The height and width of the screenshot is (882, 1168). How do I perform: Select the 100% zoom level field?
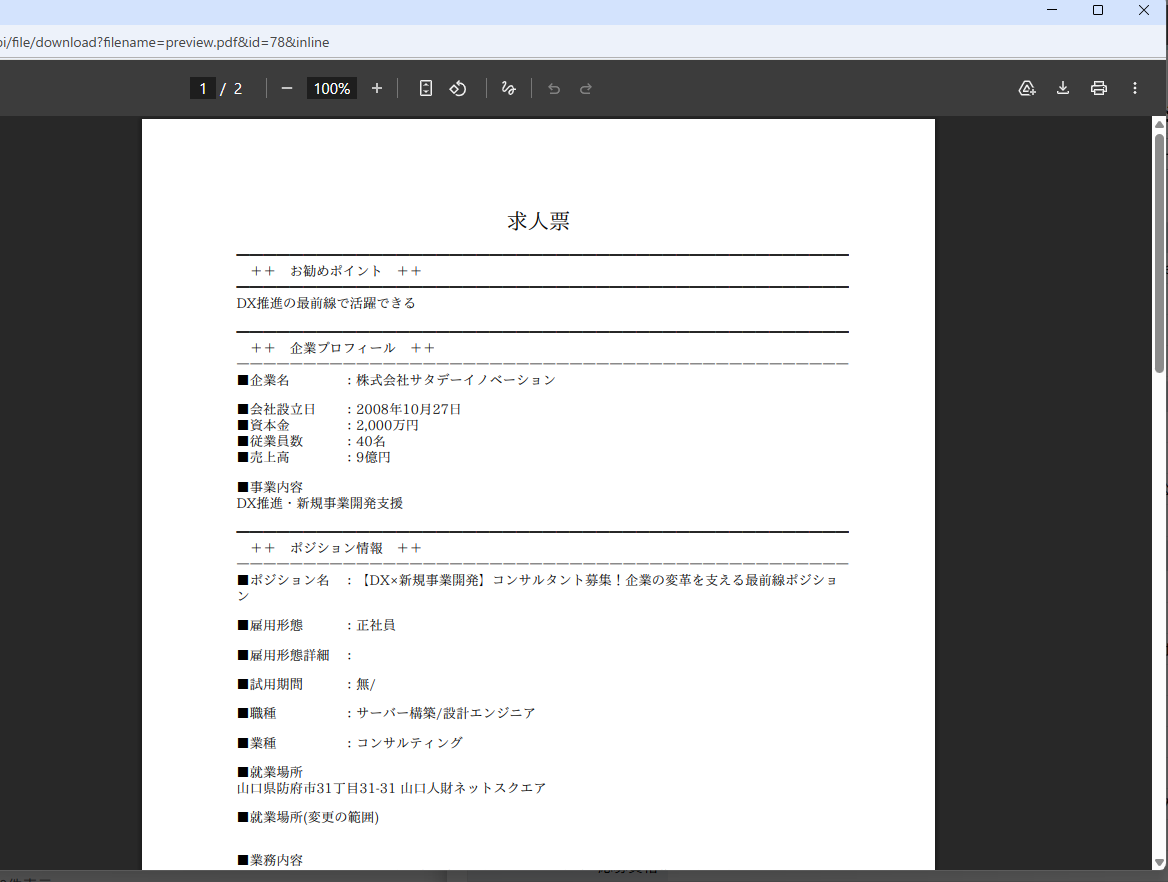point(331,89)
